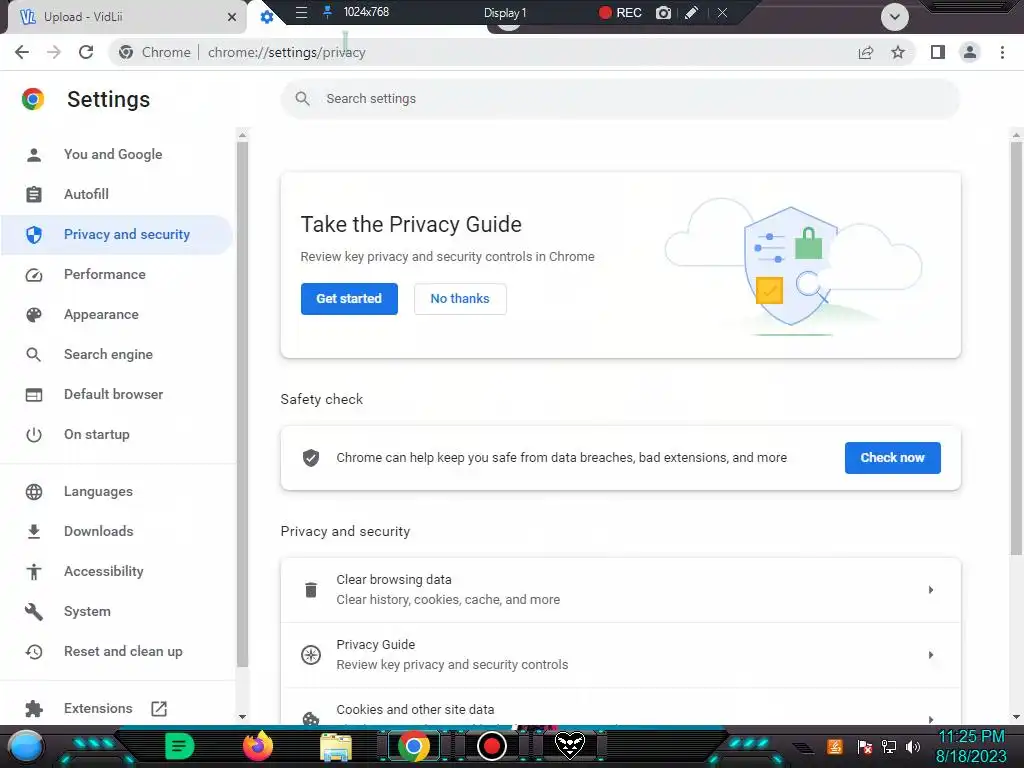The height and width of the screenshot is (768, 1024).
Task: Open Chrome's three-dot menu
Action: pos(1002,52)
